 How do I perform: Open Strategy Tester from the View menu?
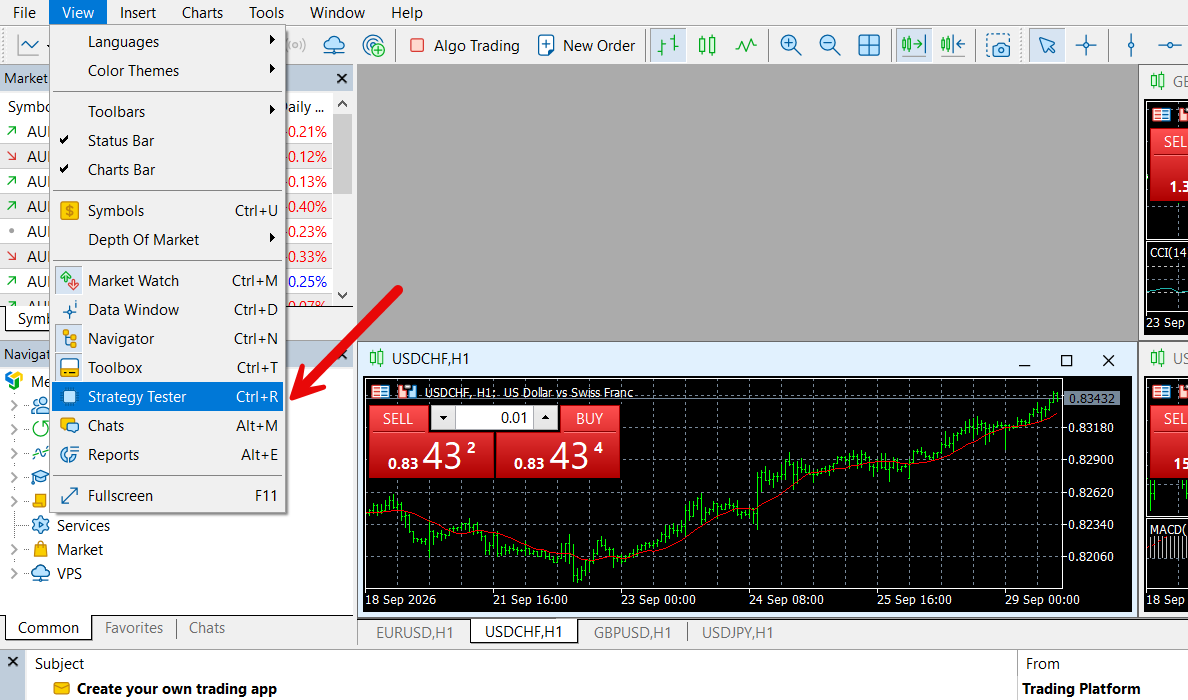168,397
